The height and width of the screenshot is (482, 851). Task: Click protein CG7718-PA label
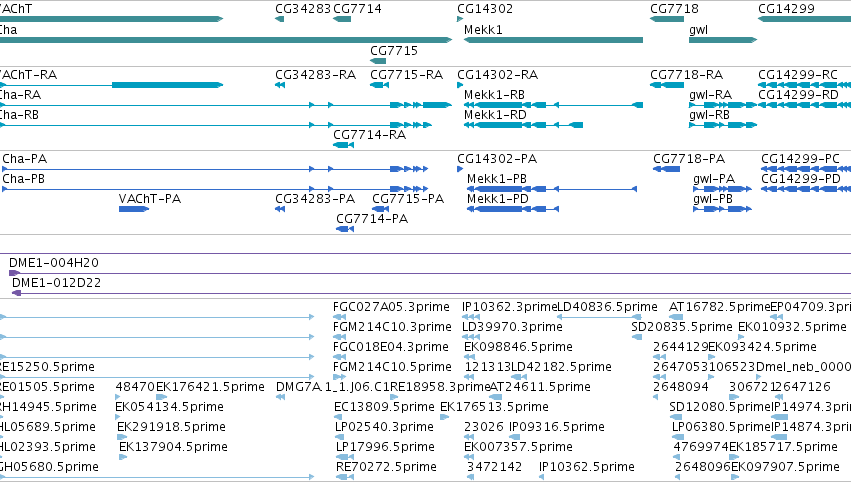coord(689,159)
